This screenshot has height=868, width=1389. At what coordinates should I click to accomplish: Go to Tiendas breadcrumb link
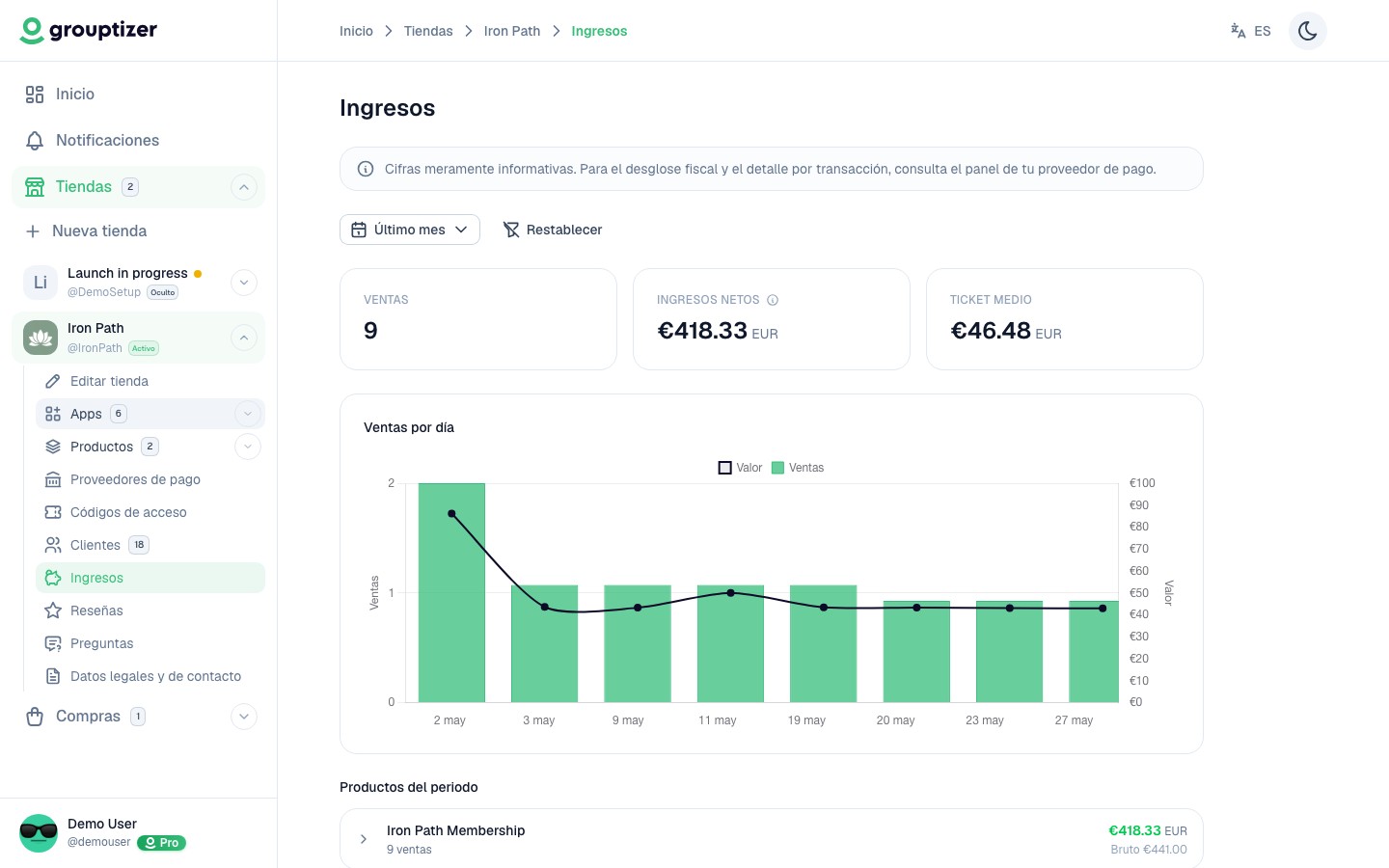[x=428, y=31]
